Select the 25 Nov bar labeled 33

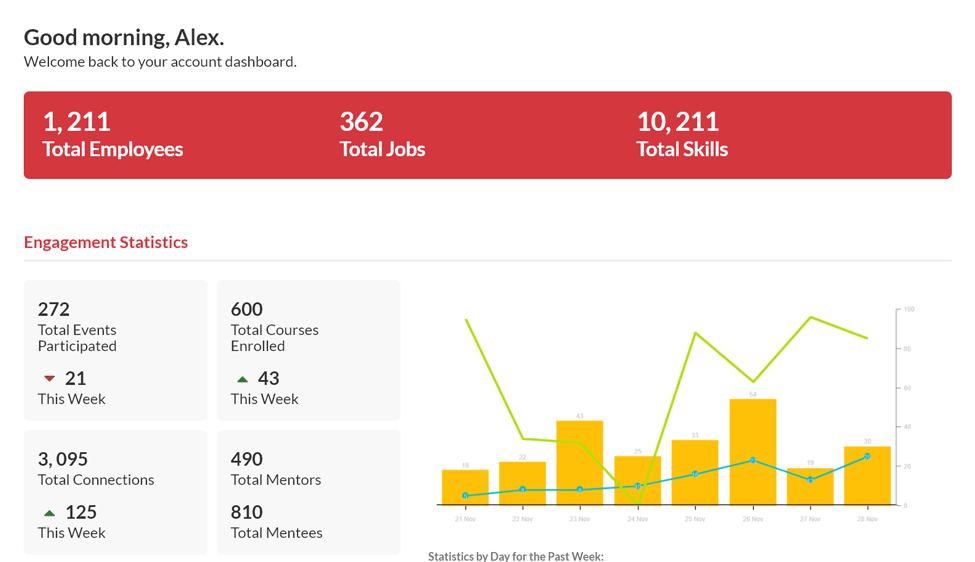[695, 472]
